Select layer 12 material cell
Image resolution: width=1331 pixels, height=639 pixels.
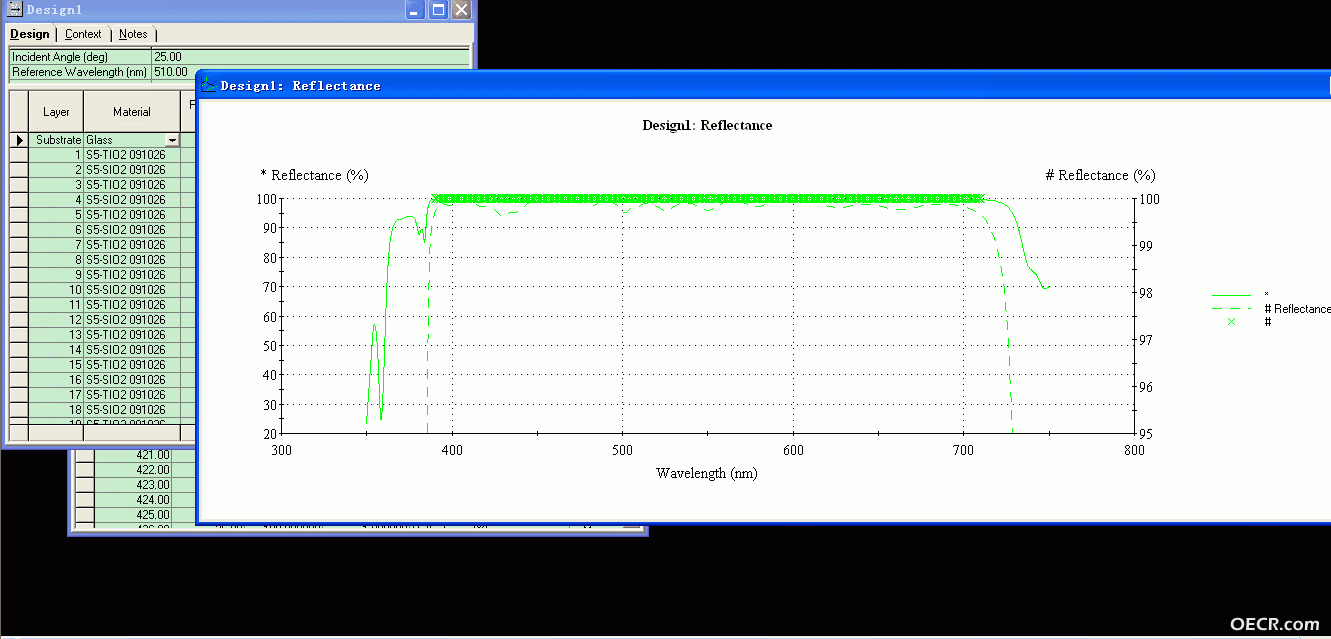[x=132, y=320]
